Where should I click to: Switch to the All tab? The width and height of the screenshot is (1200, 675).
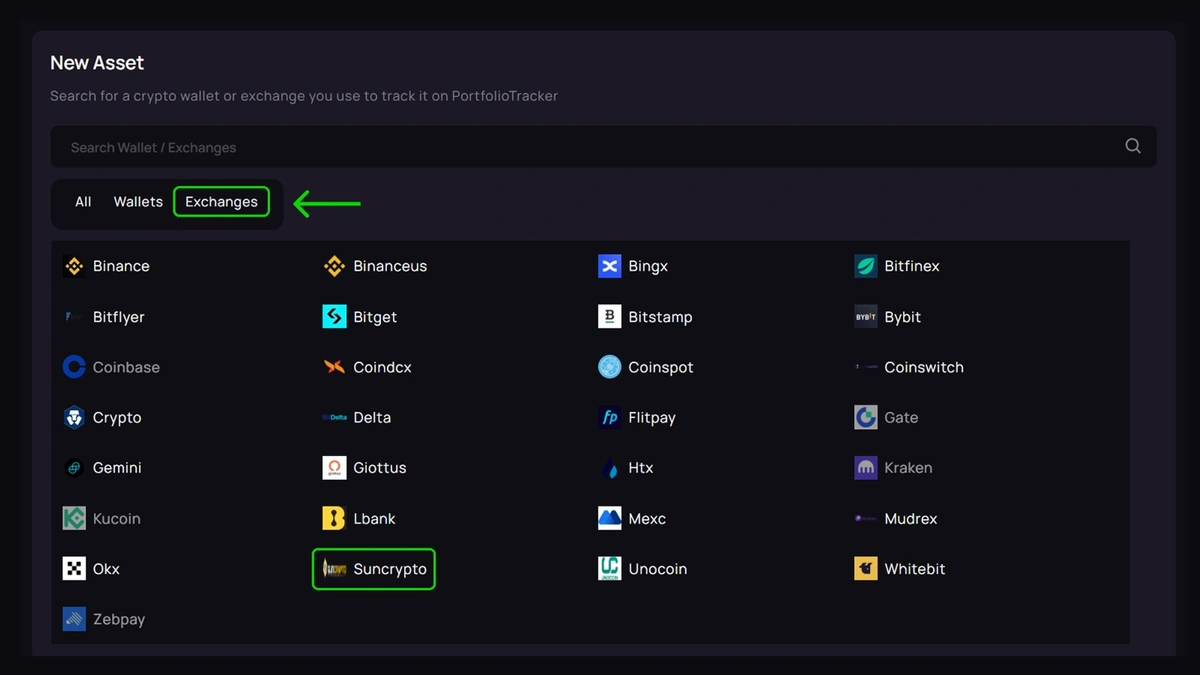[x=83, y=202]
